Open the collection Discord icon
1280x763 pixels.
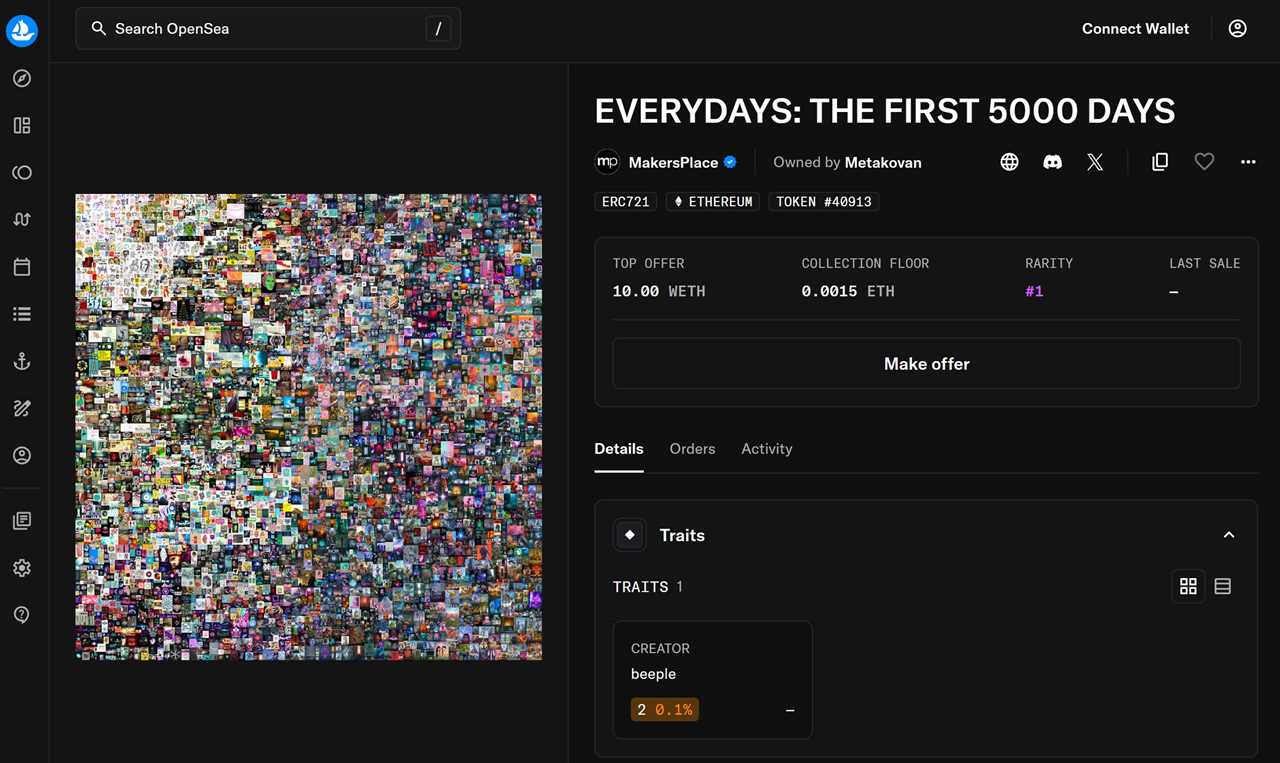1052,161
